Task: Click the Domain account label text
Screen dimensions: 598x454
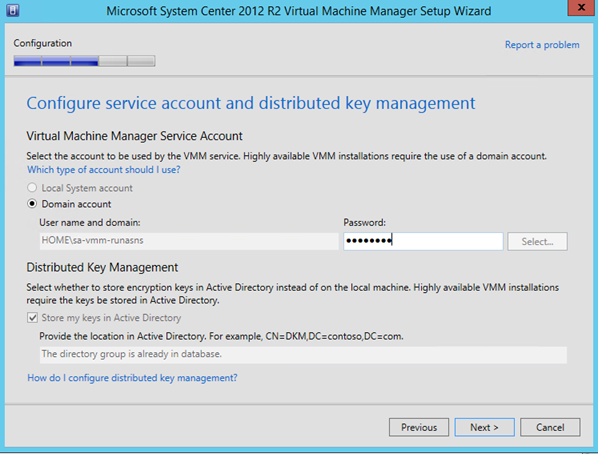Action: (76, 204)
